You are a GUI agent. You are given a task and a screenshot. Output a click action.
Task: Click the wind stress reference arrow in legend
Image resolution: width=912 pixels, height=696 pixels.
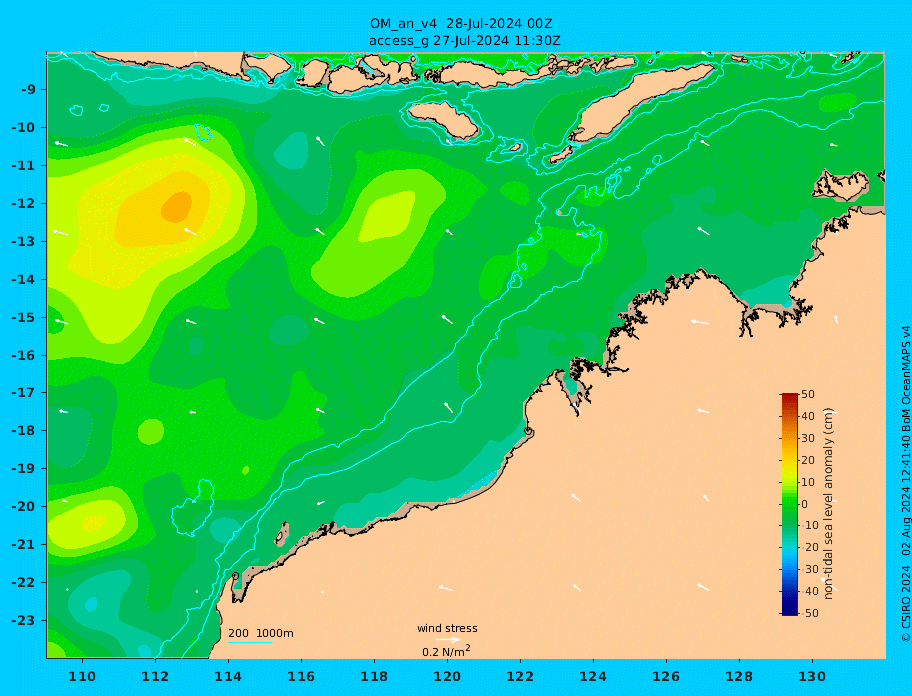click(x=448, y=640)
